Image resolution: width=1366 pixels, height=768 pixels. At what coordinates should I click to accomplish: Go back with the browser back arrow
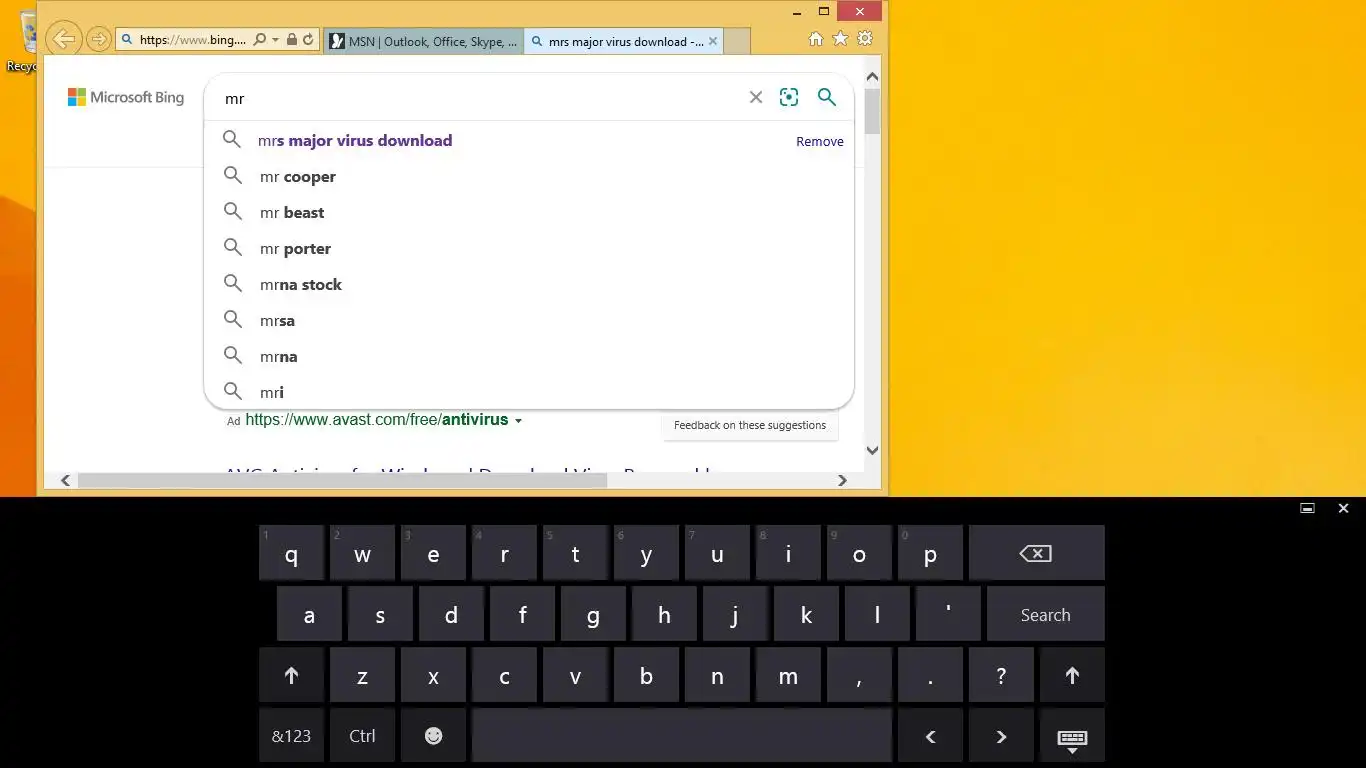(x=64, y=39)
